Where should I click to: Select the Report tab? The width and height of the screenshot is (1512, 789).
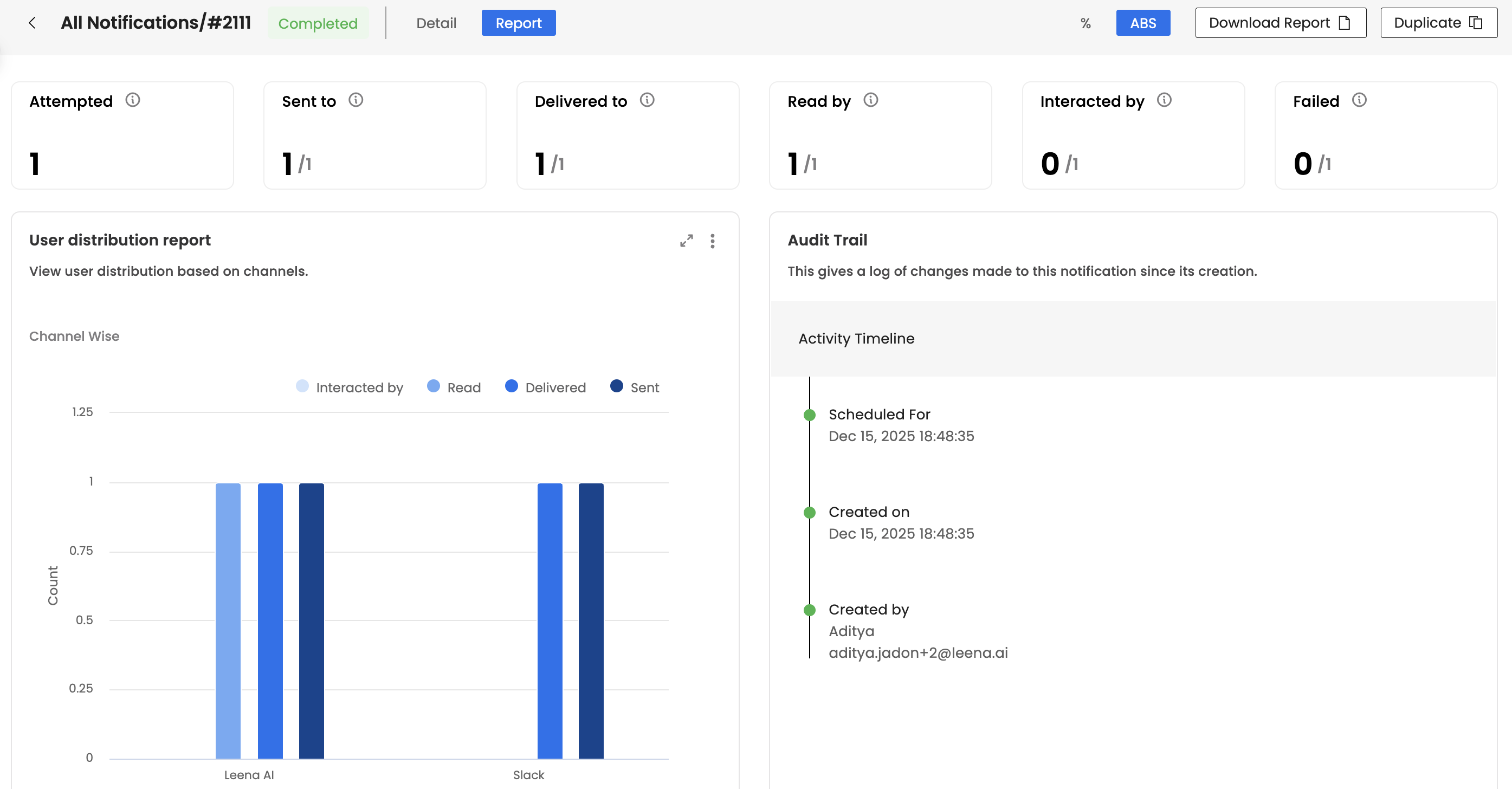518,23
